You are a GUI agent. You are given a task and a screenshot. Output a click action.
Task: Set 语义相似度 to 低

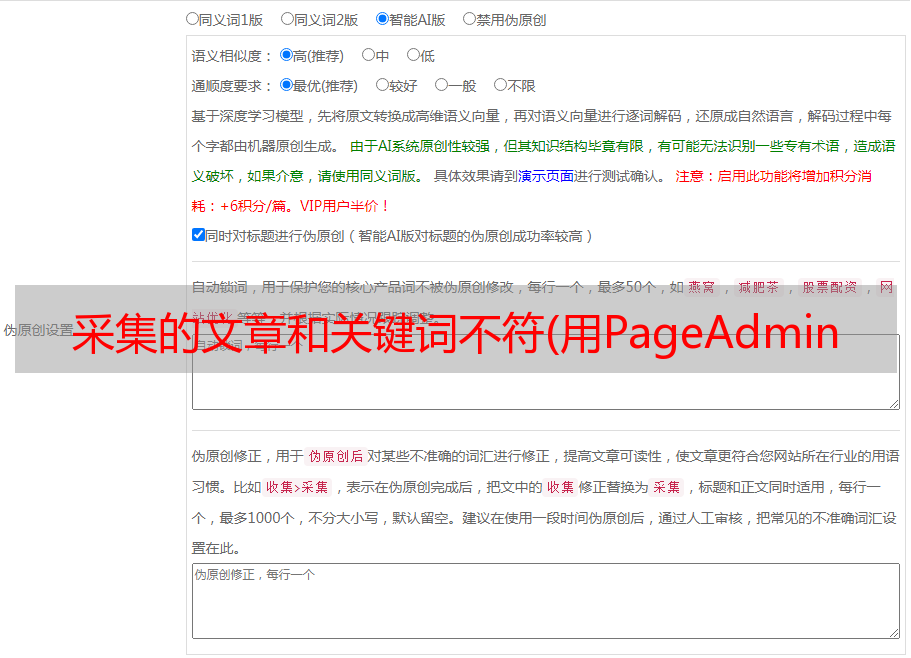coord(413,55)
